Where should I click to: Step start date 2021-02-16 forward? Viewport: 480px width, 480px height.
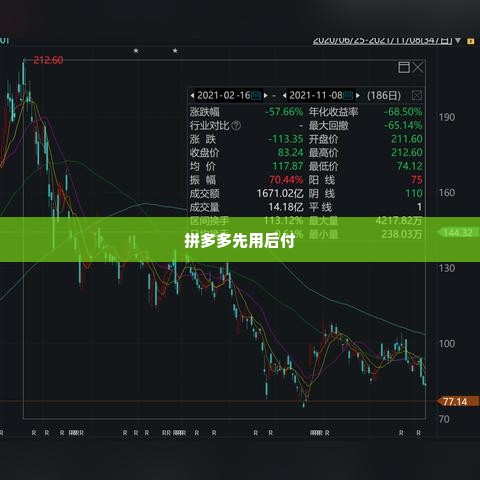pos(266,96)
